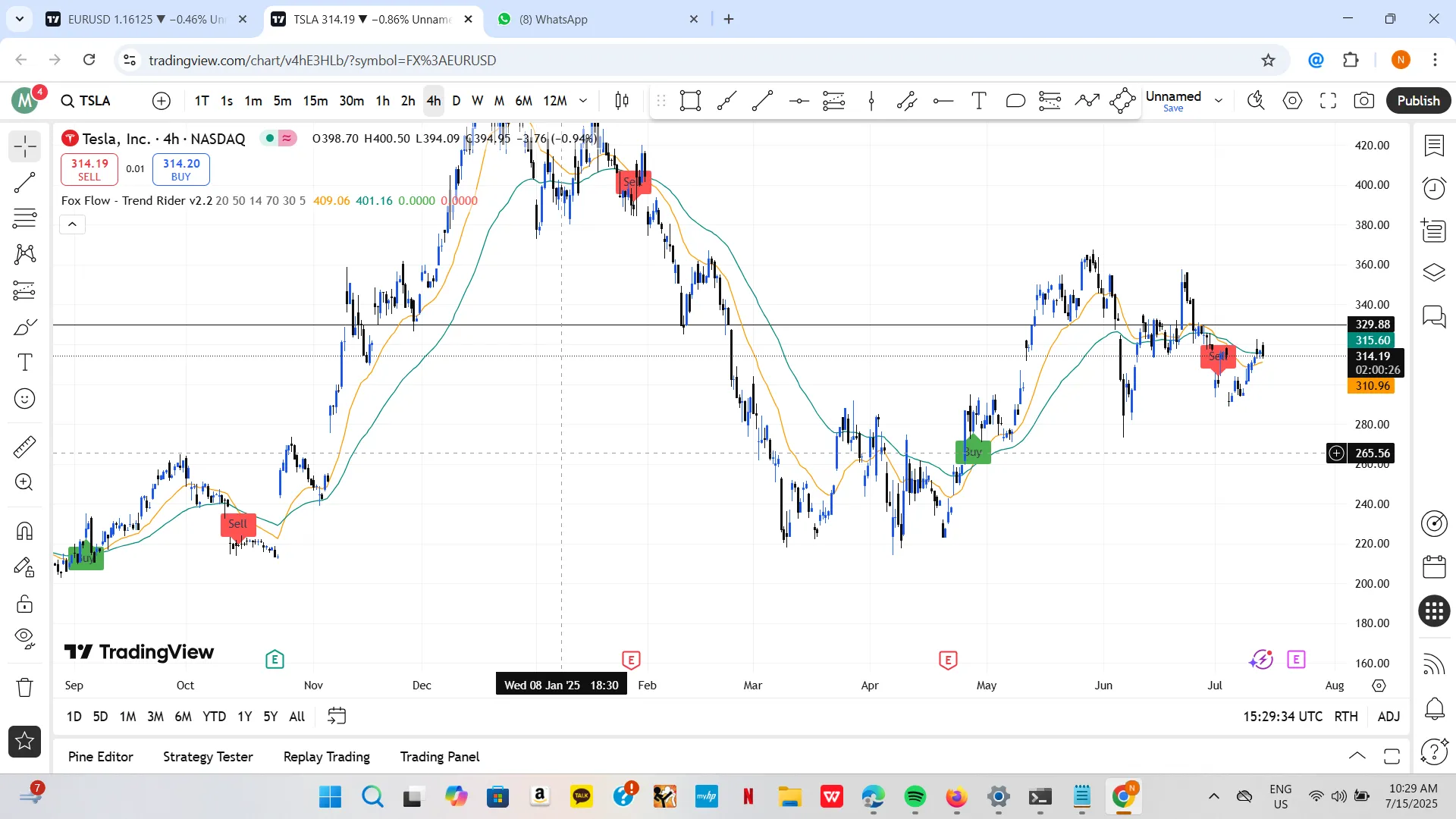Enter fullscreen chart mode
This screenshot has height=819, width=1456.
[1328, 101]
